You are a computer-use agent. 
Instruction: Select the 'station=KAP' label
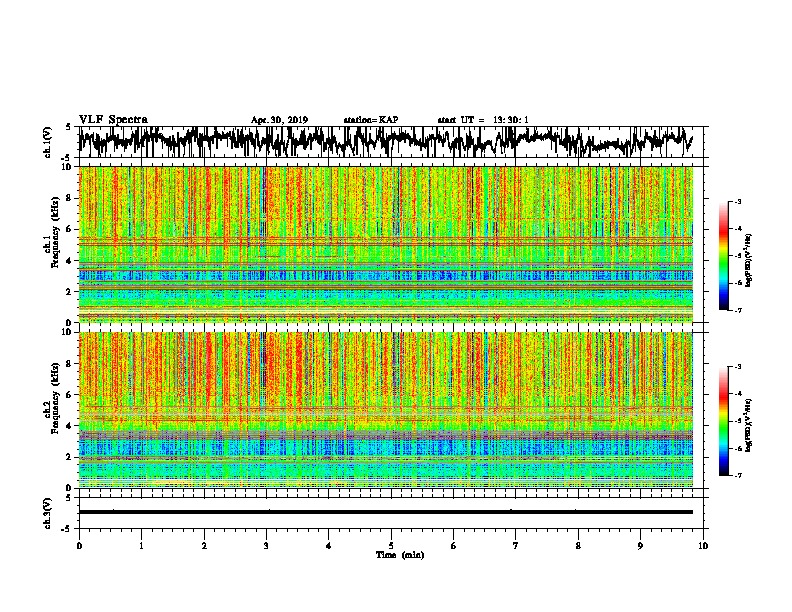pyautogui.click(x=371, y=120)
